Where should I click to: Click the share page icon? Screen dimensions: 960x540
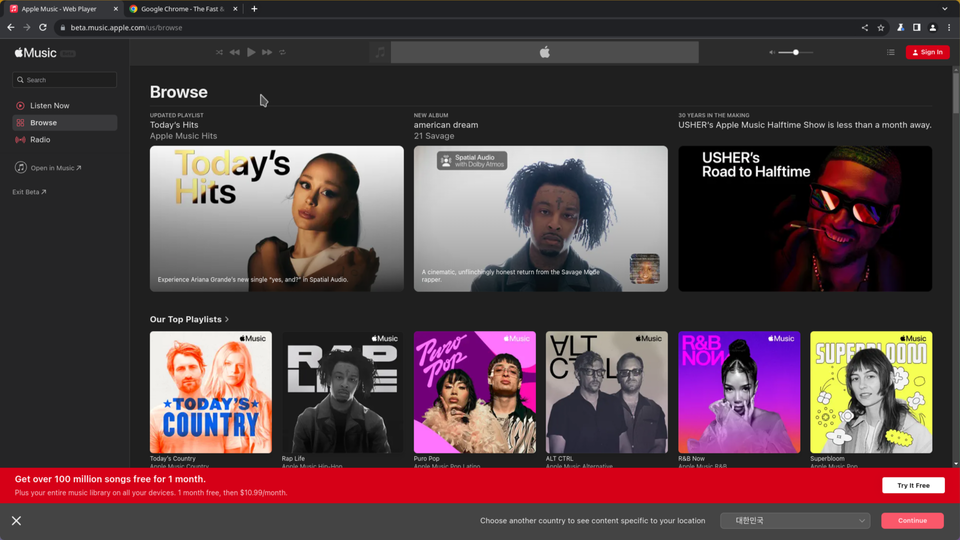pyautogui.click(x=864, y=28)
